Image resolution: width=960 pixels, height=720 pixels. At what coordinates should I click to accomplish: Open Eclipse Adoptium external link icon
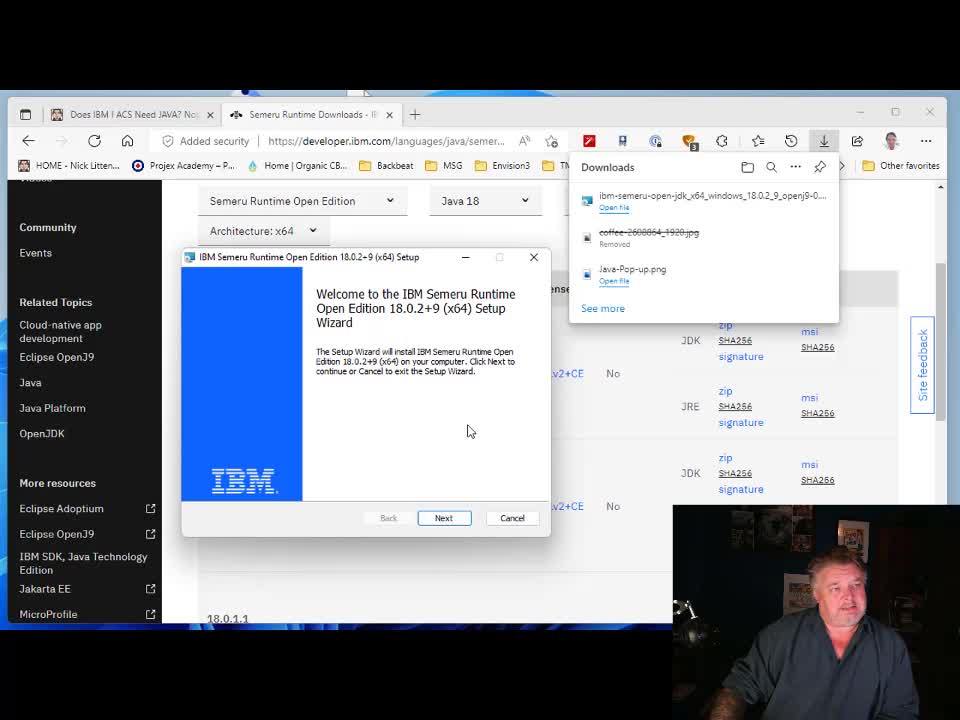coord(151,508)
